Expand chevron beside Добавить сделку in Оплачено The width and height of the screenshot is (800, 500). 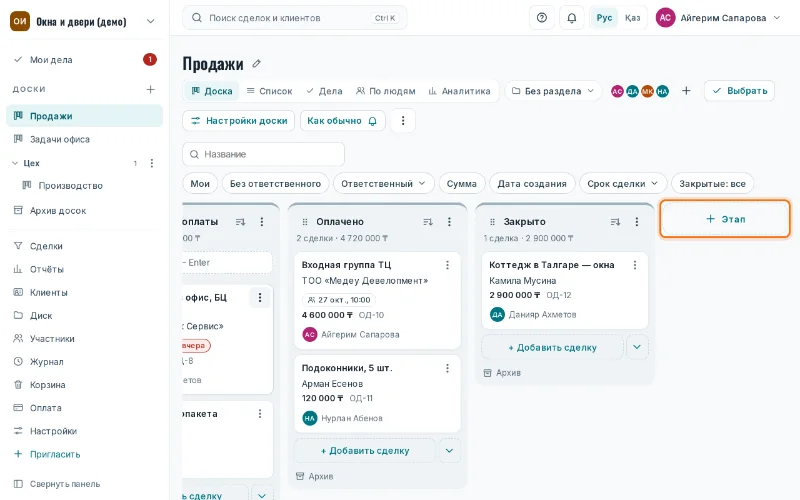[x=449, y=451]
